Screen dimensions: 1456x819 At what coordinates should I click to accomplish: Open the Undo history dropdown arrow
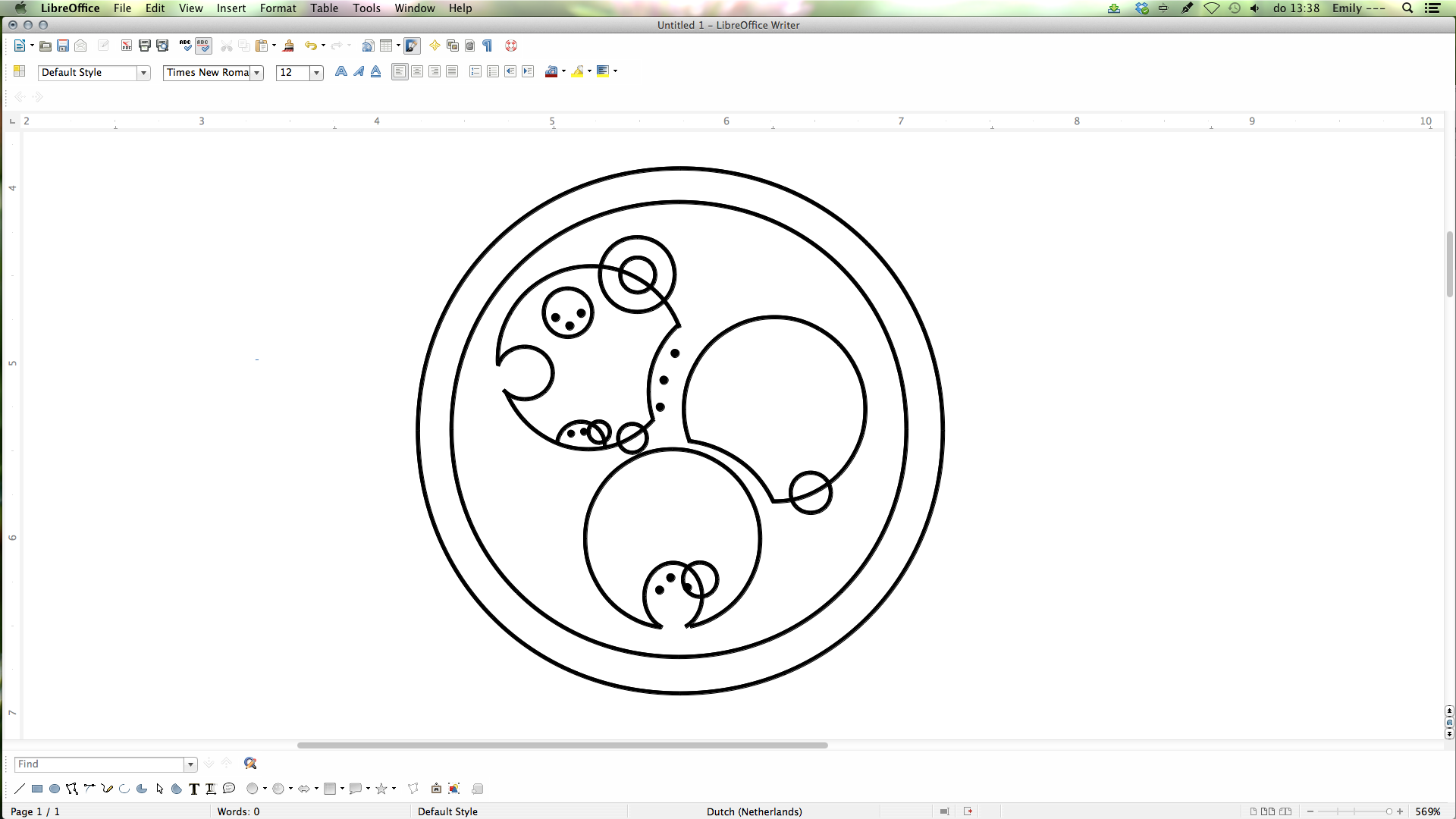[323, 46]
